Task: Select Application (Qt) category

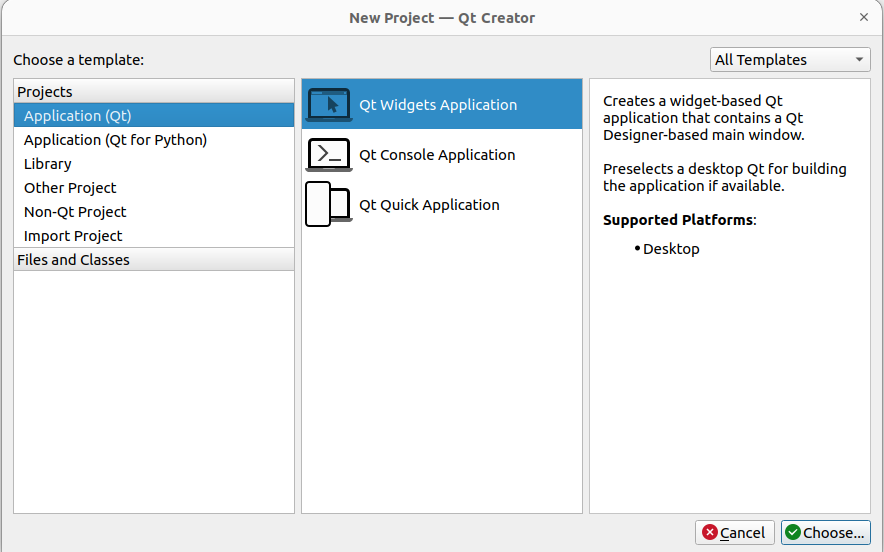Action: pos(154,116)
